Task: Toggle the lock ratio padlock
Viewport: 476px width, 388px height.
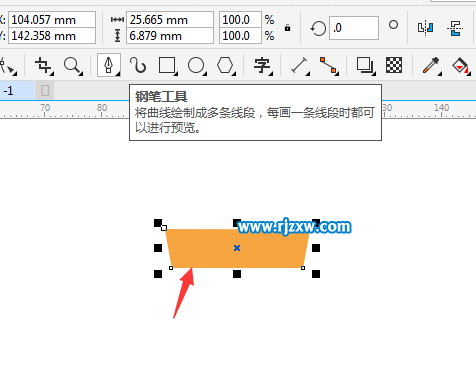Action: tap(287, 28)
